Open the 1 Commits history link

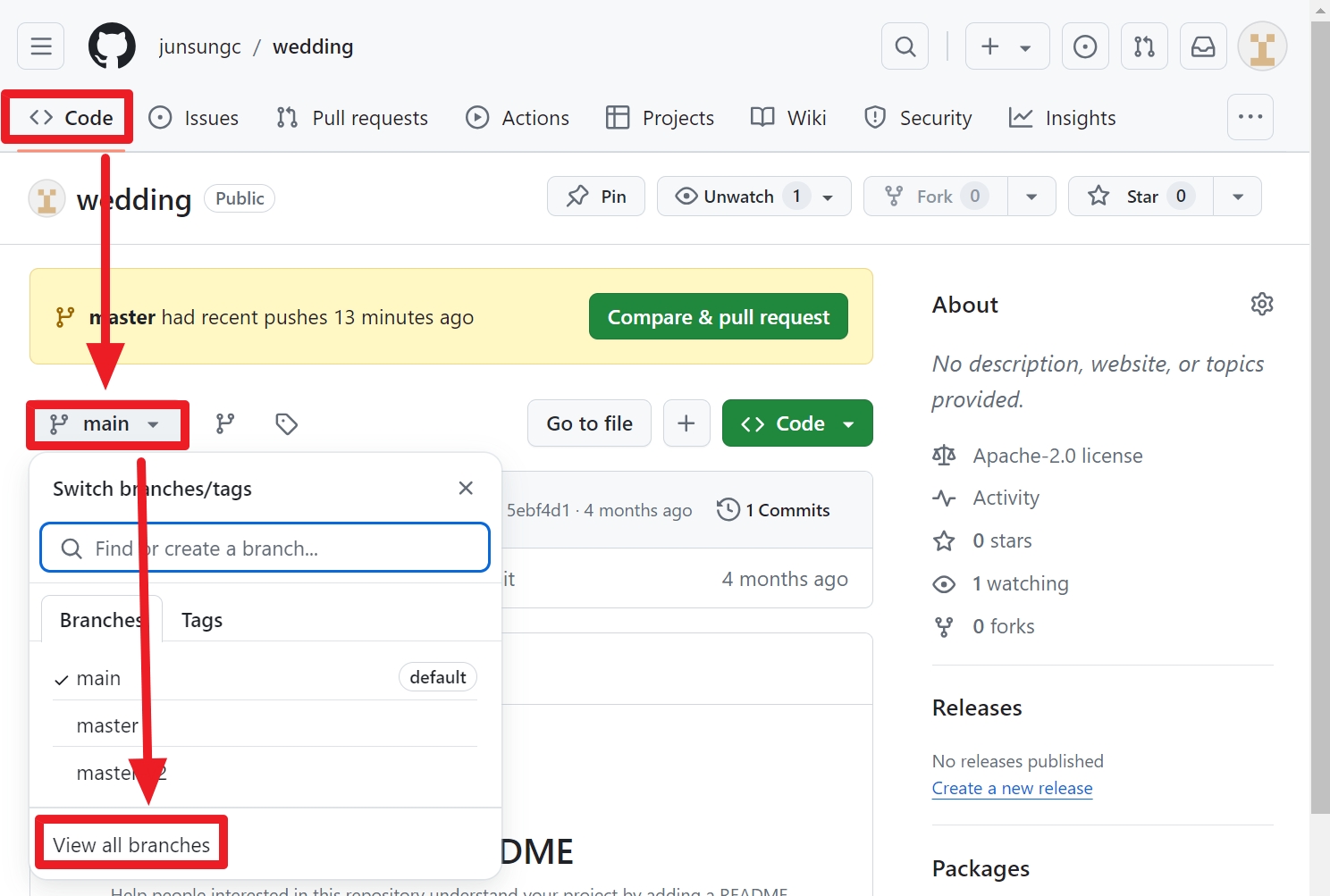pos(774,510)
